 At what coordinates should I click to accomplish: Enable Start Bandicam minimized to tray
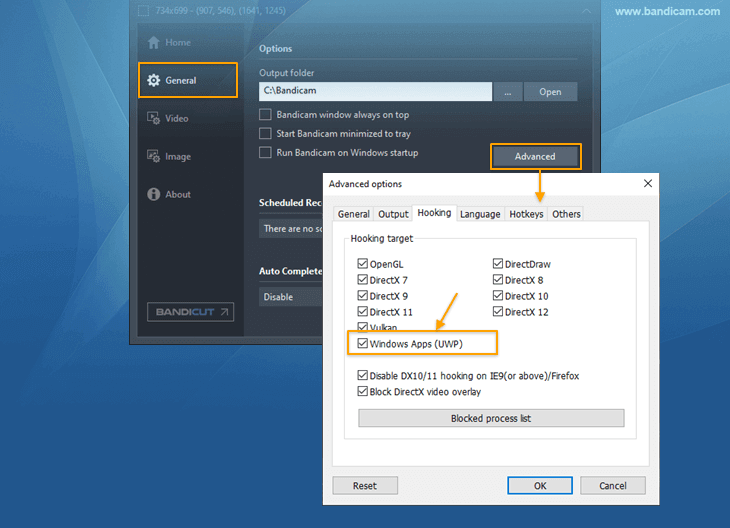point(265,134)
